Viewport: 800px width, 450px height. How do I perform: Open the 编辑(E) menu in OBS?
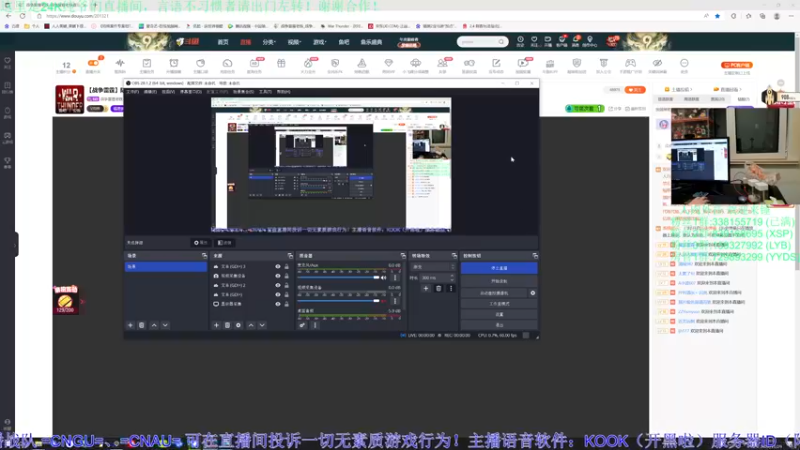click(150, 92)
